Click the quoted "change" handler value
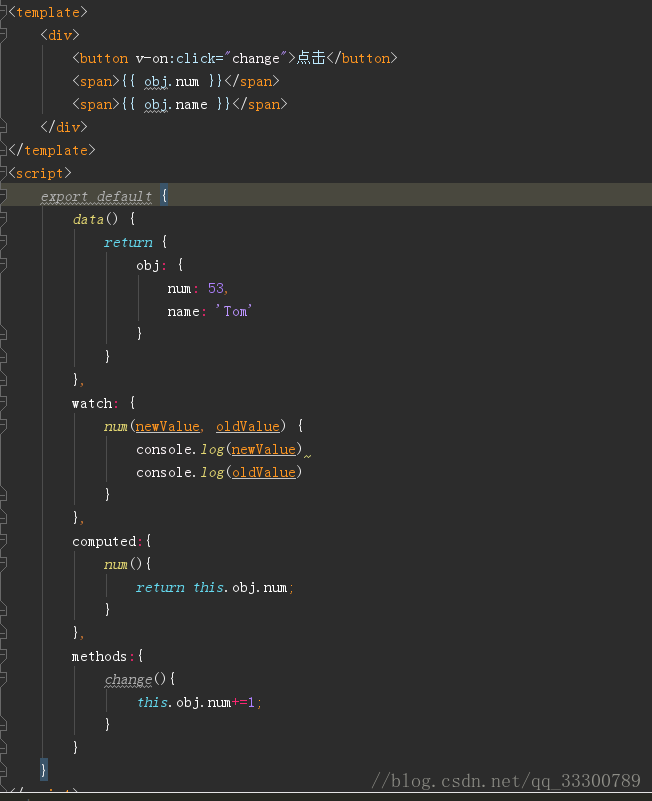Viewport: 652px width, 801px height. click(255, 58)
